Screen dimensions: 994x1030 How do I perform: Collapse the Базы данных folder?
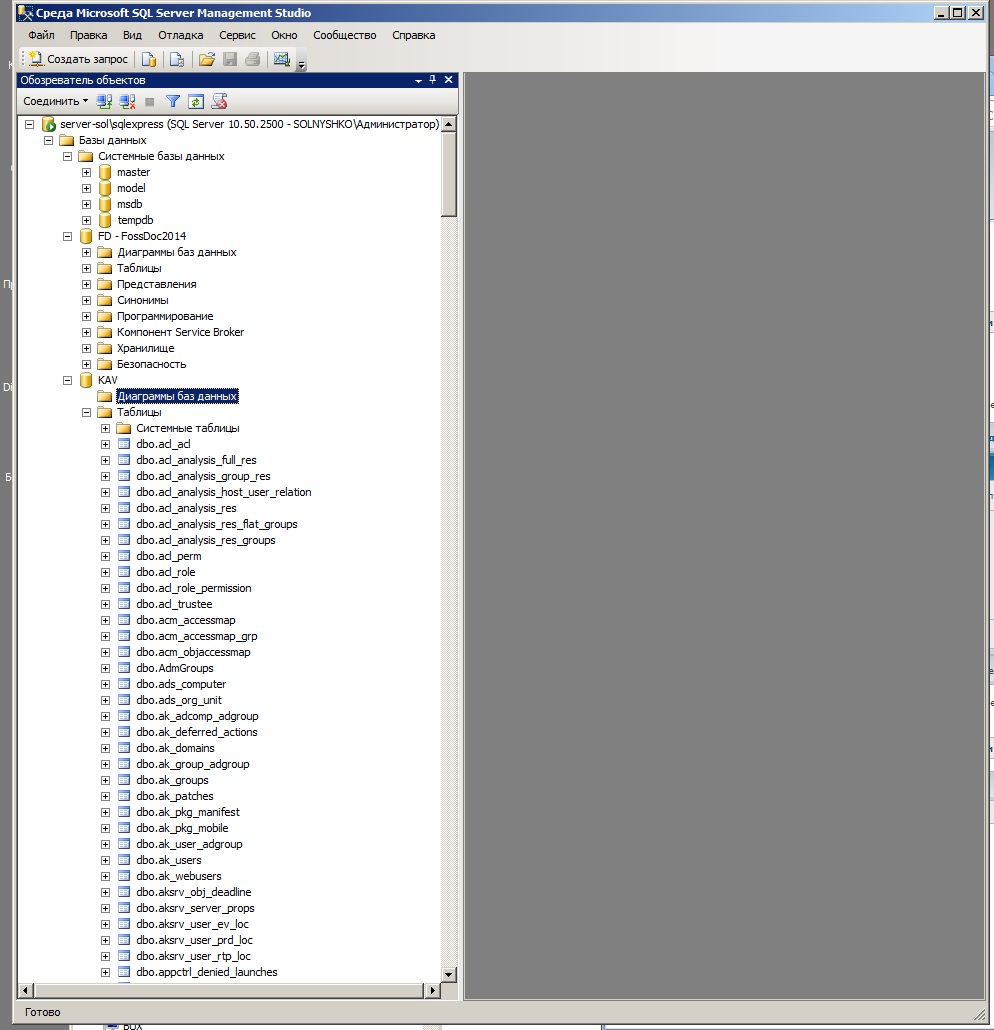(48, 140)
